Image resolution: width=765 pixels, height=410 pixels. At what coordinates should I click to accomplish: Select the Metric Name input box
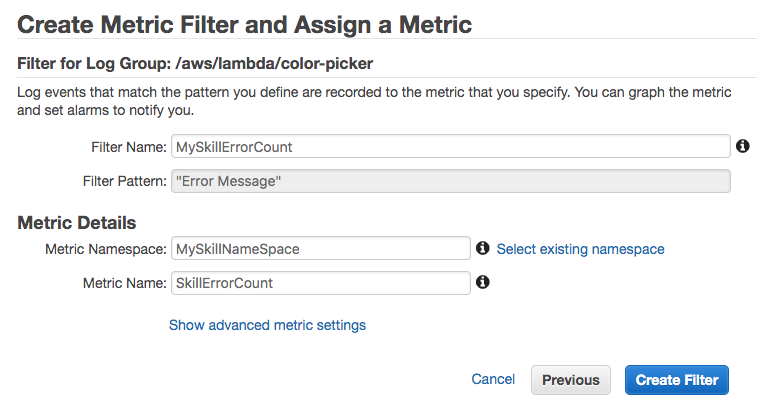(x=320, y=283)
